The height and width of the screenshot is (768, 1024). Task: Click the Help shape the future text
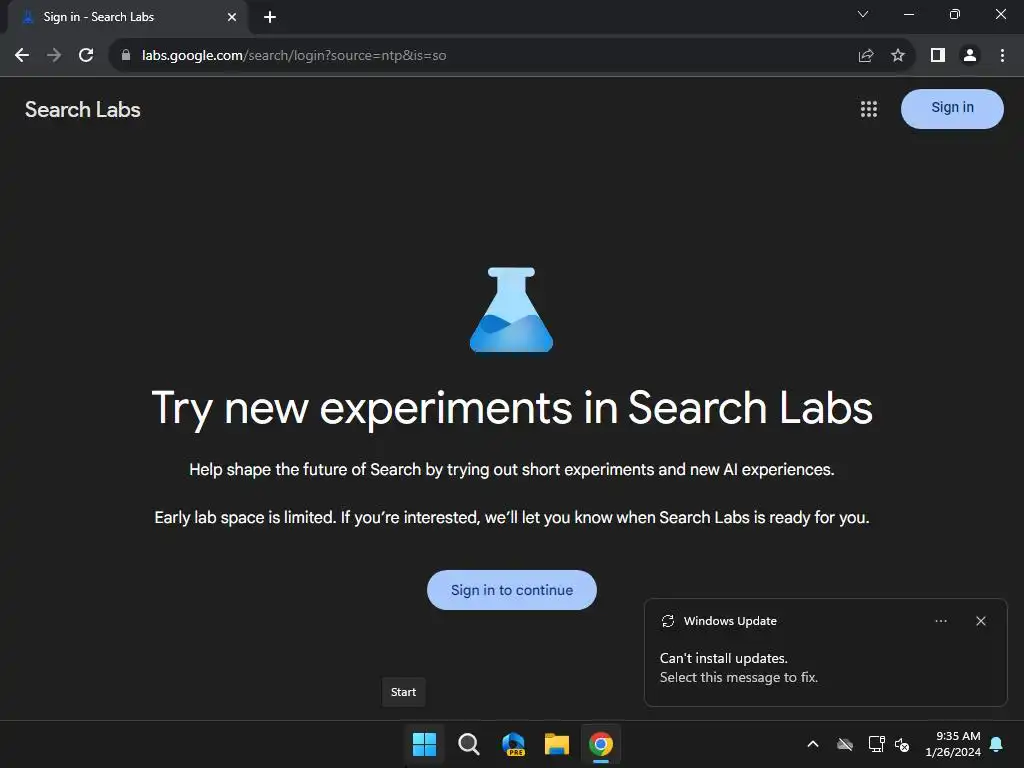coord(512,470)
